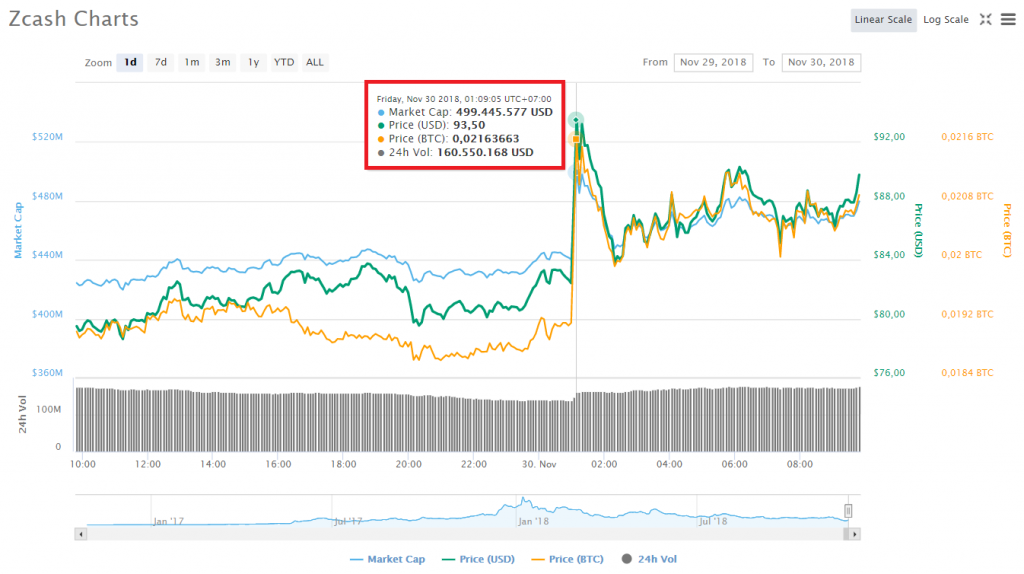Viewport: 1024px width, 574px height.
Task: Edit the To date Nov 30, 2018
Action: tap(821, 62)
